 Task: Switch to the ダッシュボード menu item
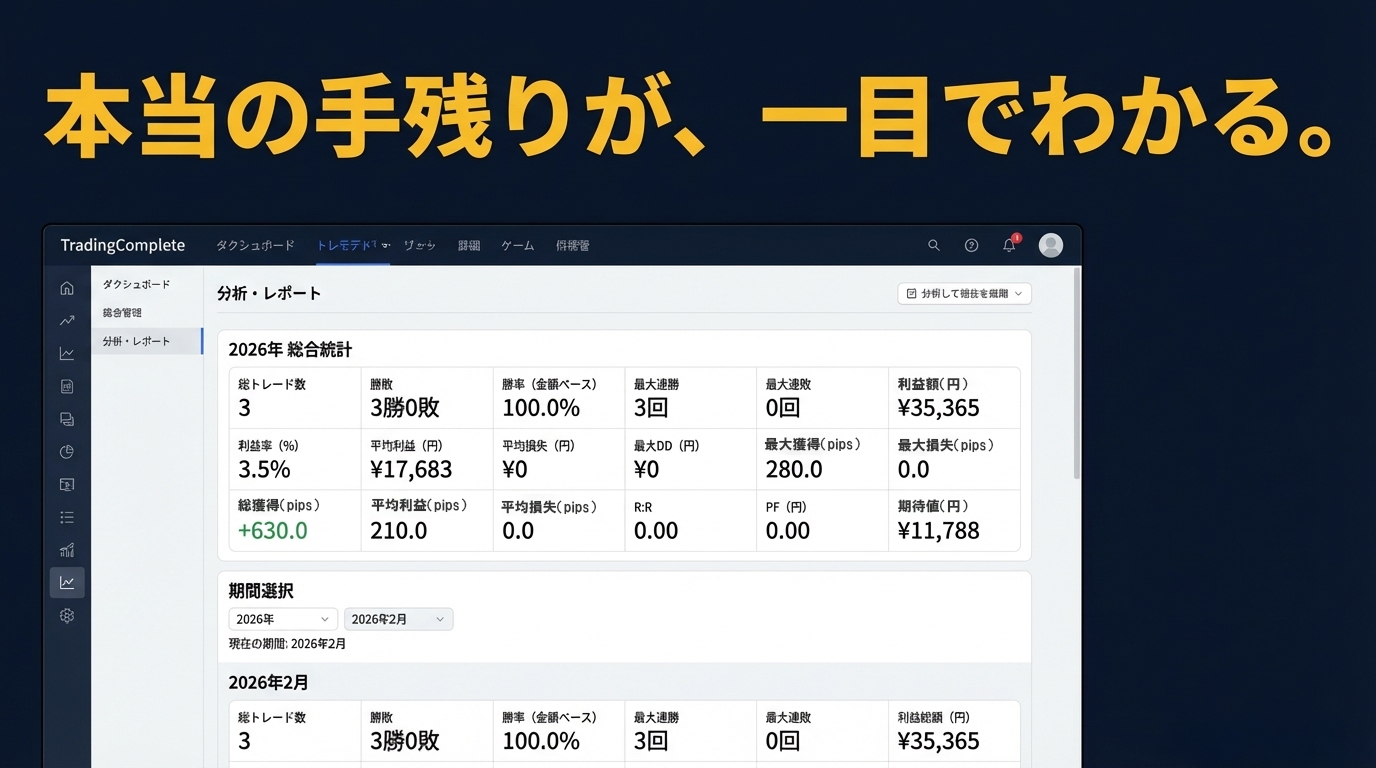pos(256,243)
